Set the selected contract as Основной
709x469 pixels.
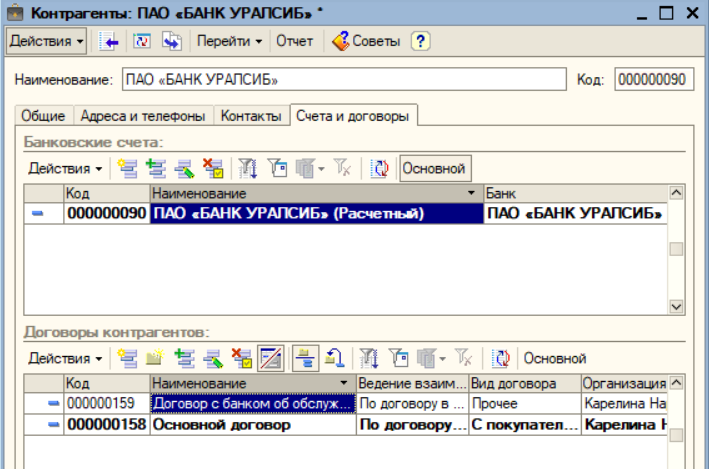pyautogui.click(x=555, y=358)
